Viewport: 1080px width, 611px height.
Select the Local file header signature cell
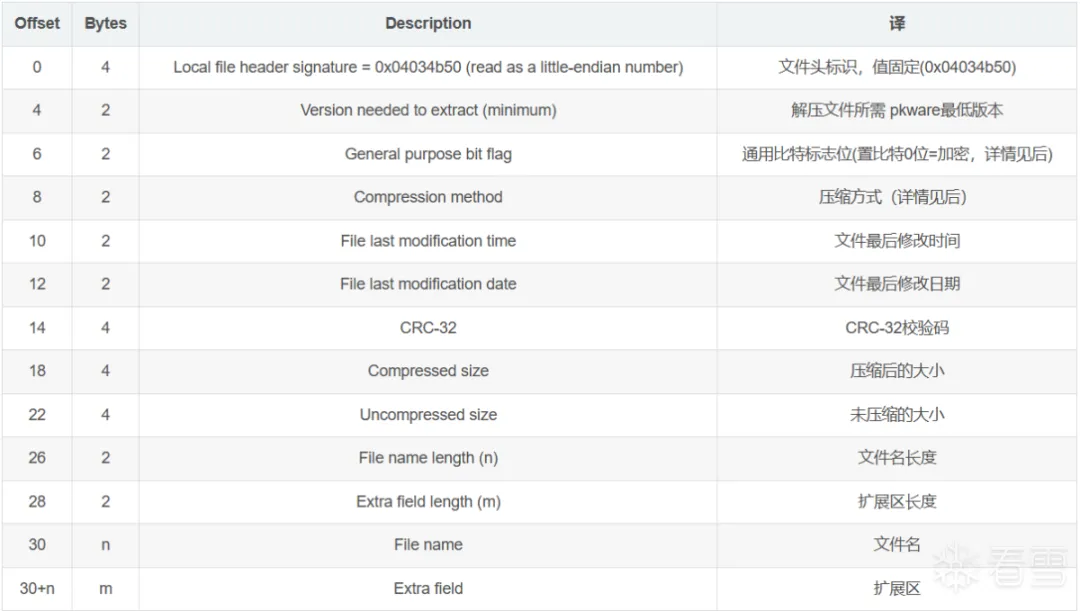(x=428, y=67)
